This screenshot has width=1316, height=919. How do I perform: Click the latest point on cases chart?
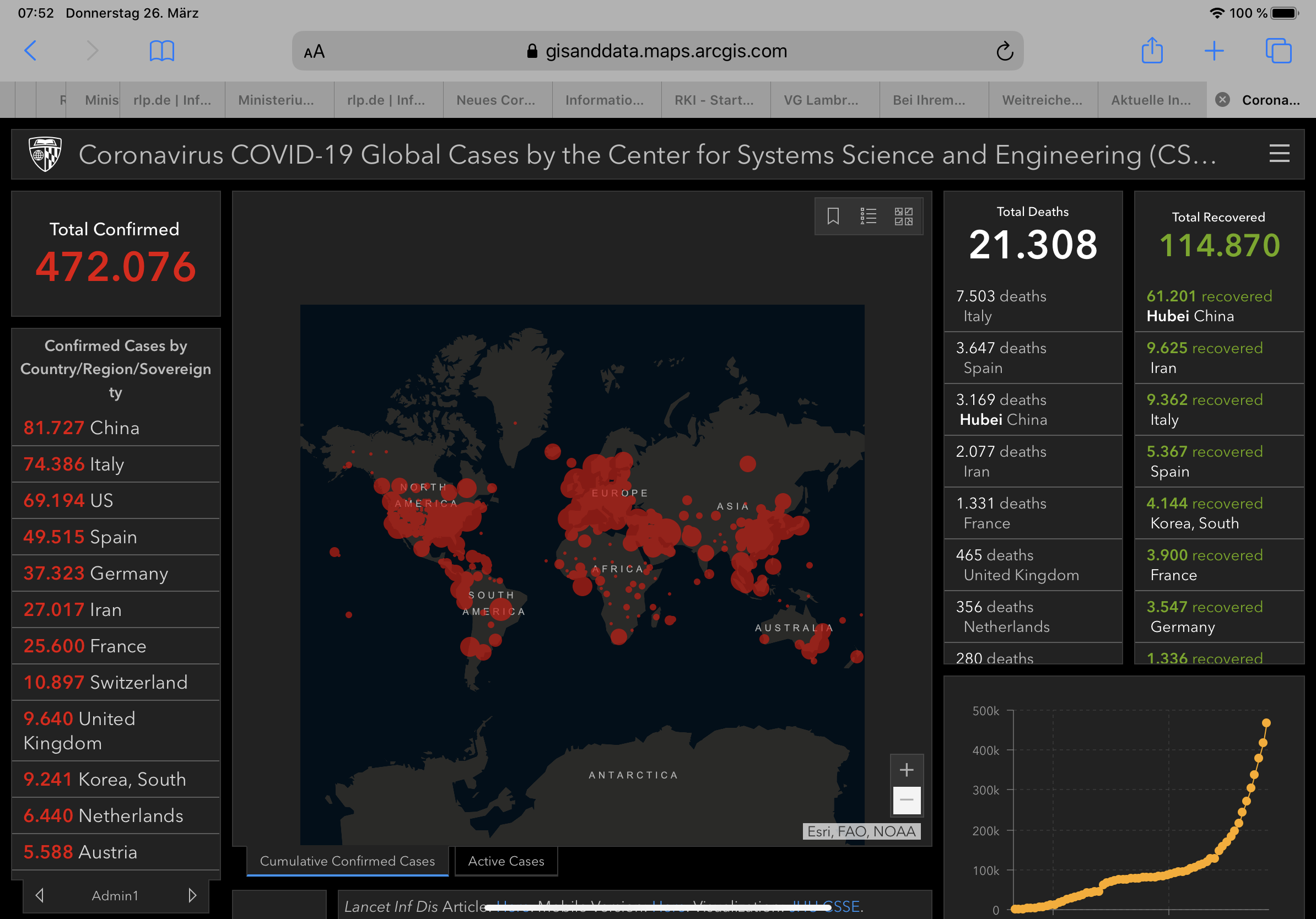[x=1266, y=723]
